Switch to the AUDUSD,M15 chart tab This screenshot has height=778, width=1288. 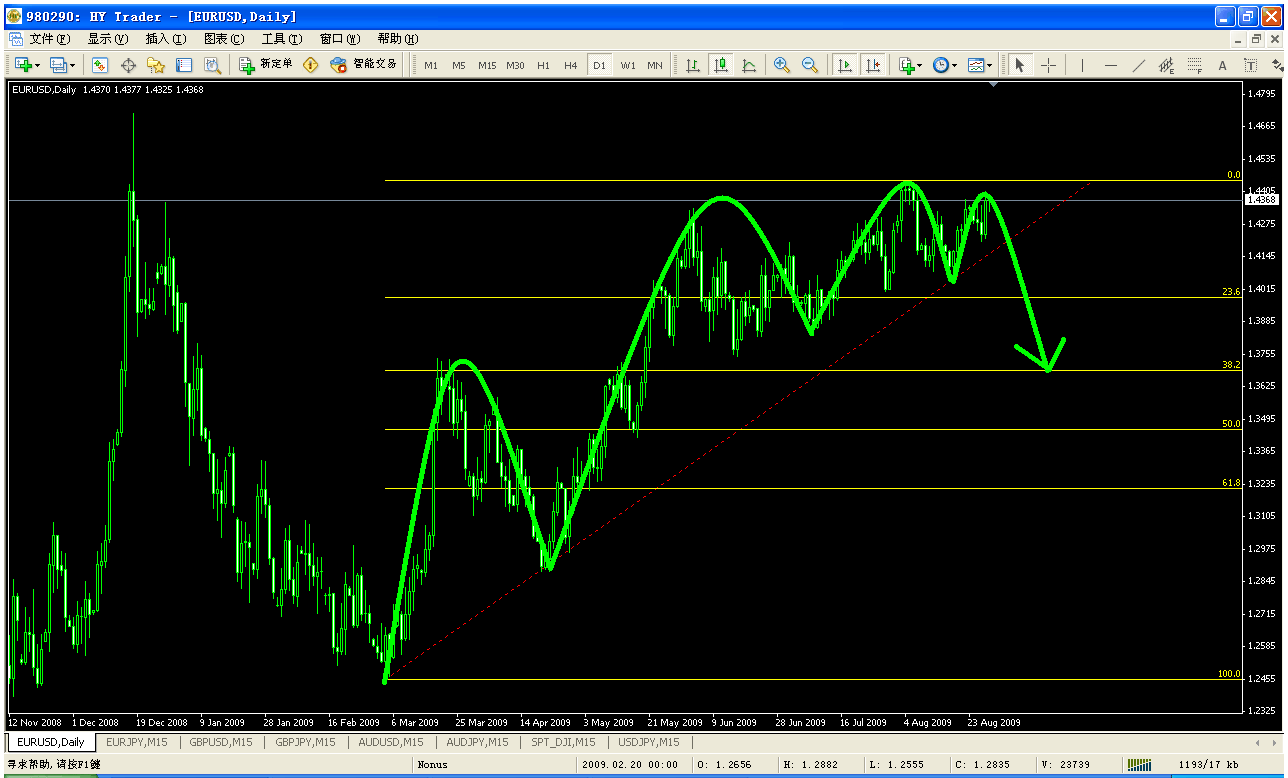point(392,742)
